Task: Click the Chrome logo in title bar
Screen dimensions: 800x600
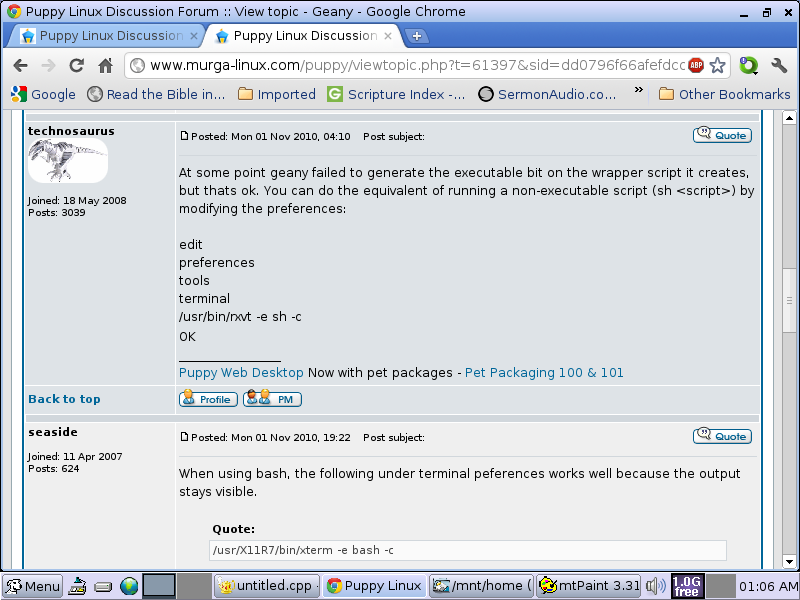Action: [x=14, y=11]
